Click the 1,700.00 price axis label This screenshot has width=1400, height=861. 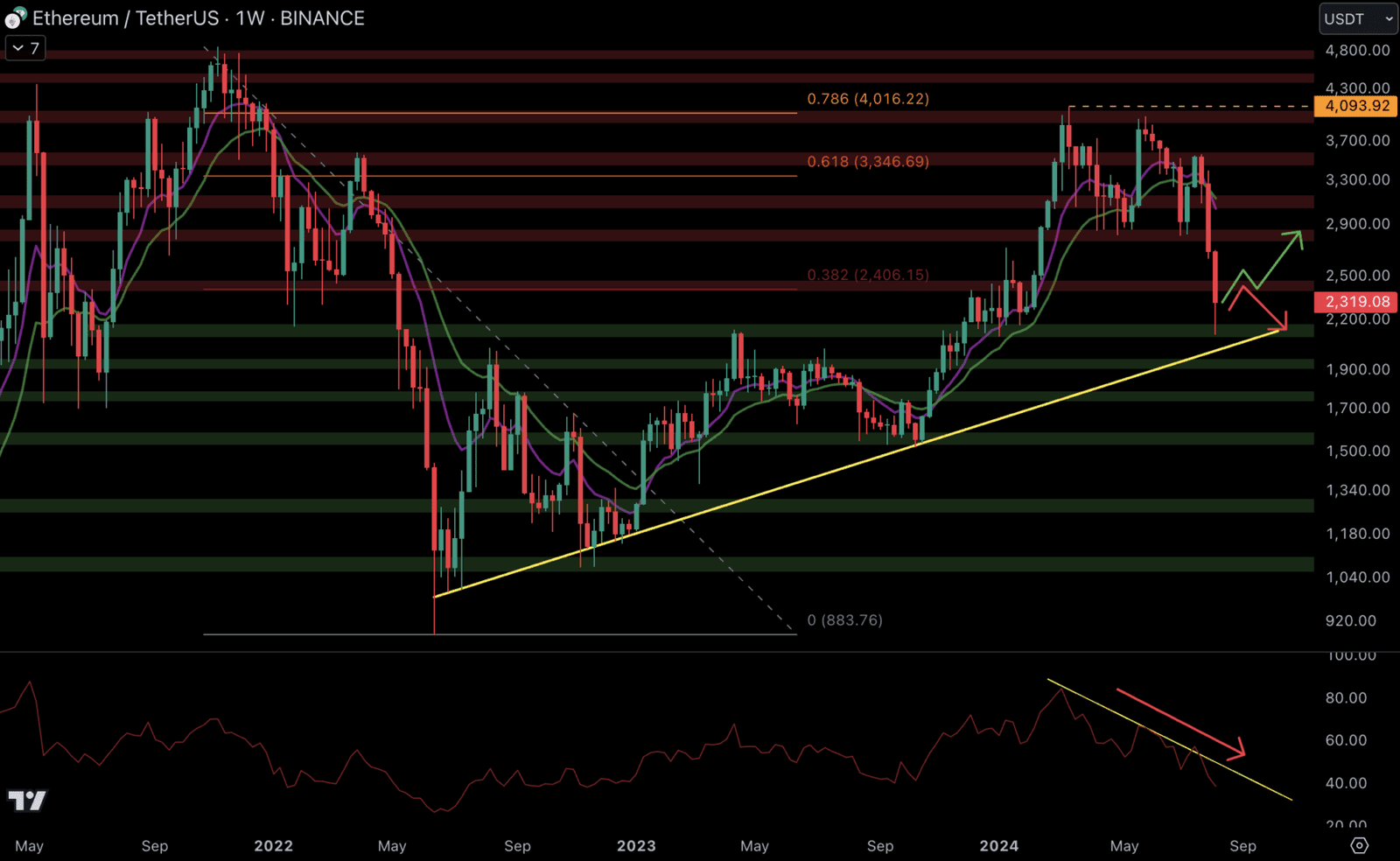point(1357,409)
